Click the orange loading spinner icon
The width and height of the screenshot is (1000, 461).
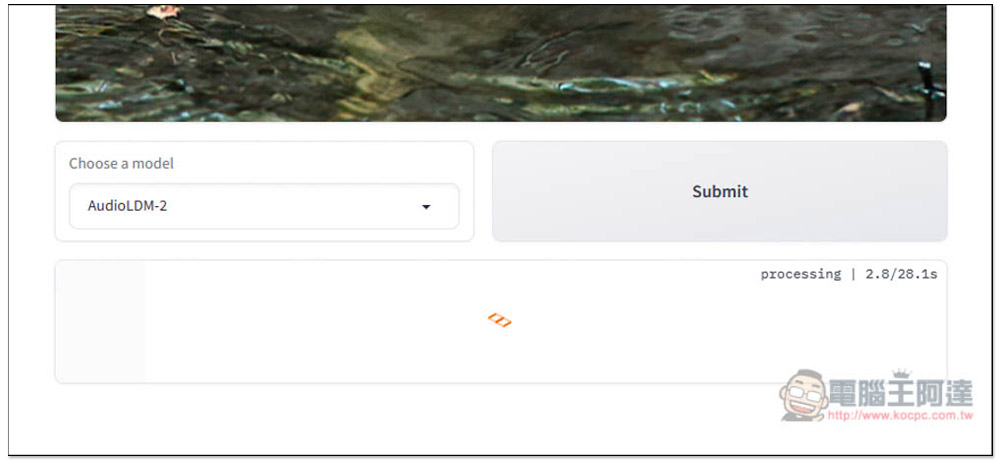(x=499, y=320)
